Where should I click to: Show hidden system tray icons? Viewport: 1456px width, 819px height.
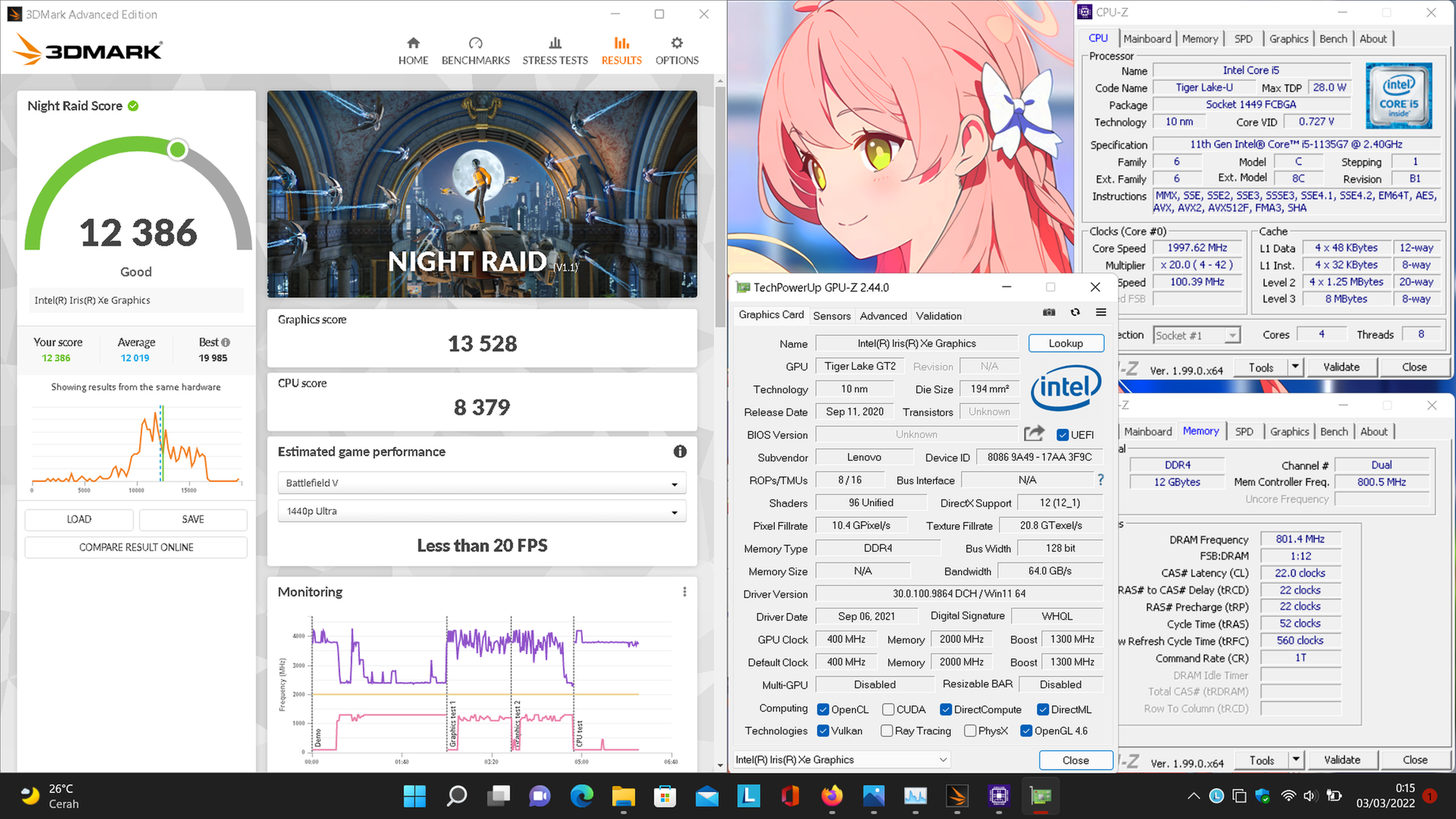[1194, 796]
